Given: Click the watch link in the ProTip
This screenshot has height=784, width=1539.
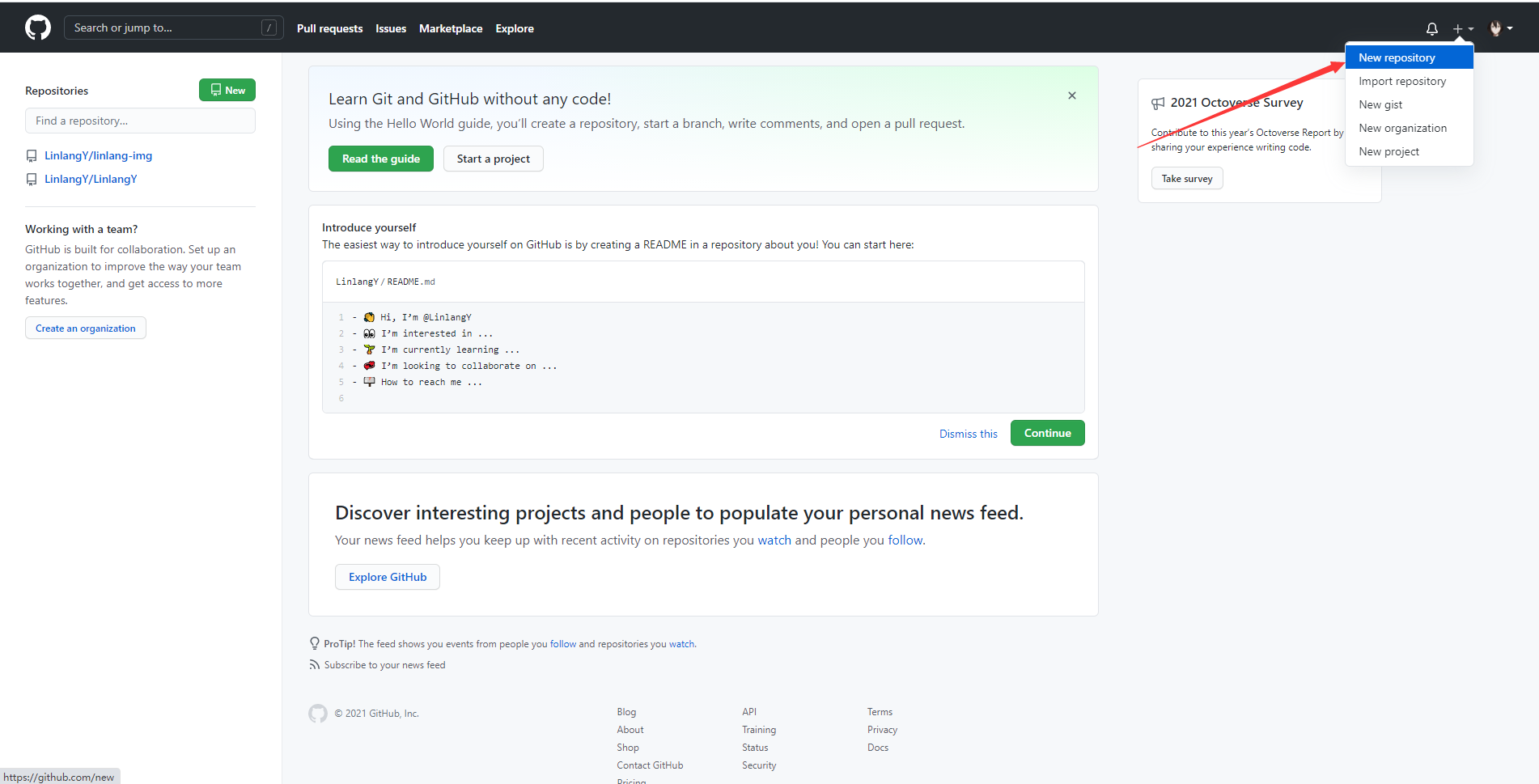Looking at the screenshot, I should click(681, 644).
